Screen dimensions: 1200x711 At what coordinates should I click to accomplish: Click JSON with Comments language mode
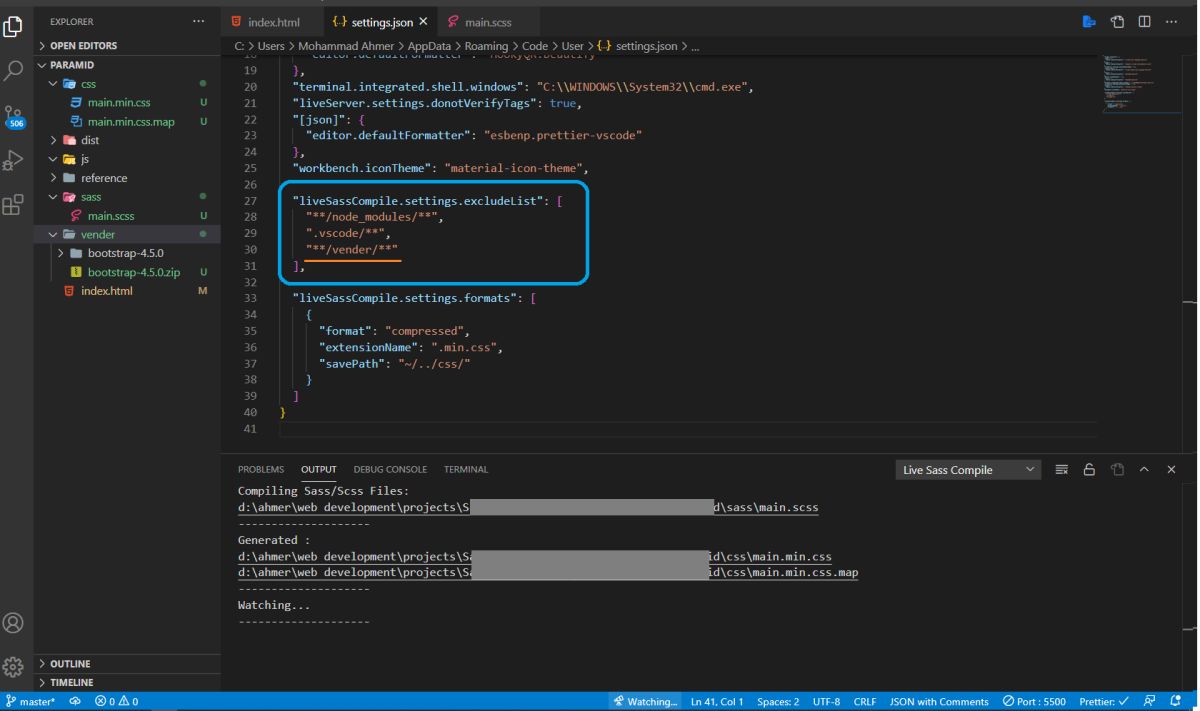[x=938, y=701]
